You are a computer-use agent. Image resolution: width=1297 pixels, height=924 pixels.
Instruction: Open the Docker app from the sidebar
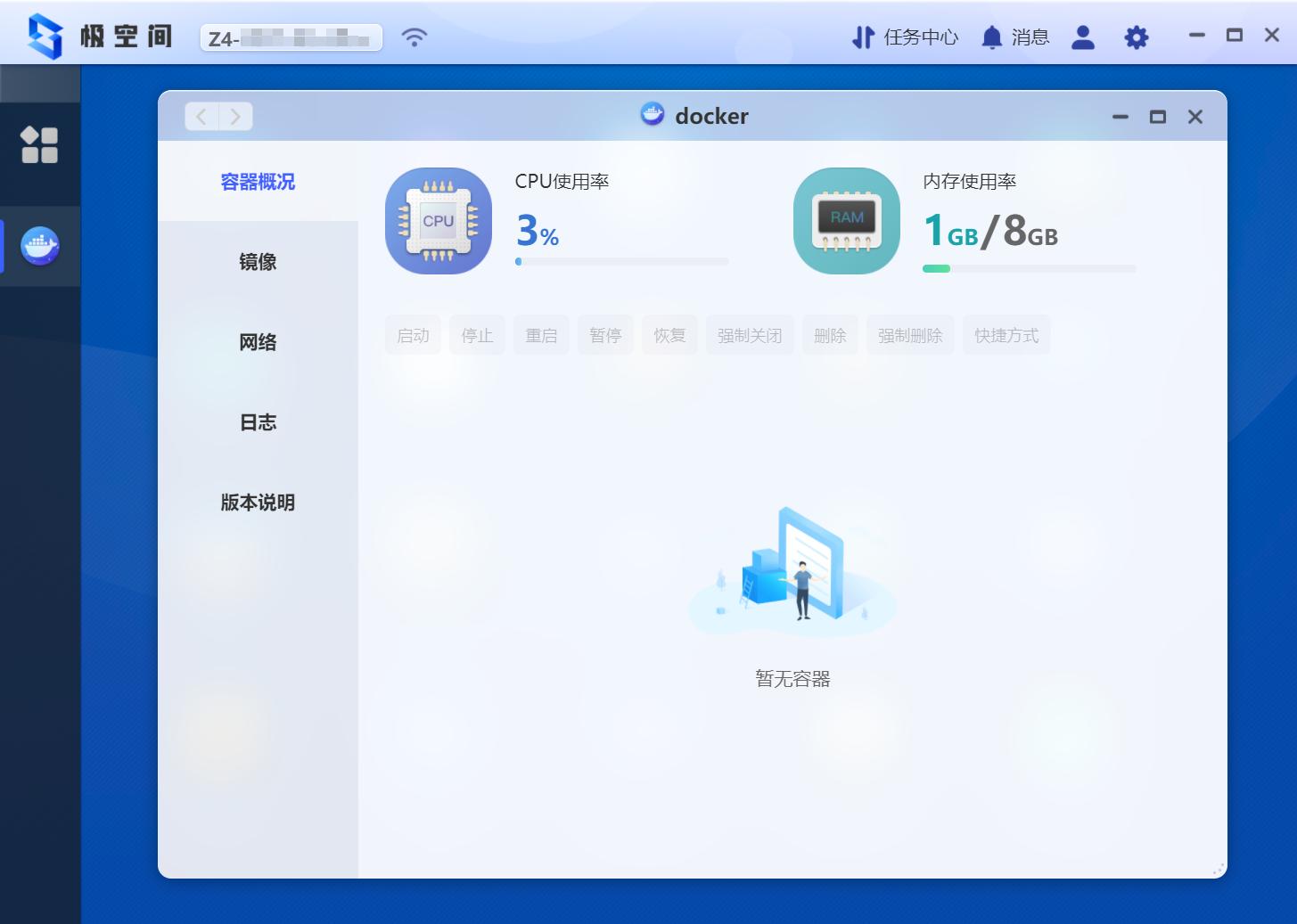[40, 247]
